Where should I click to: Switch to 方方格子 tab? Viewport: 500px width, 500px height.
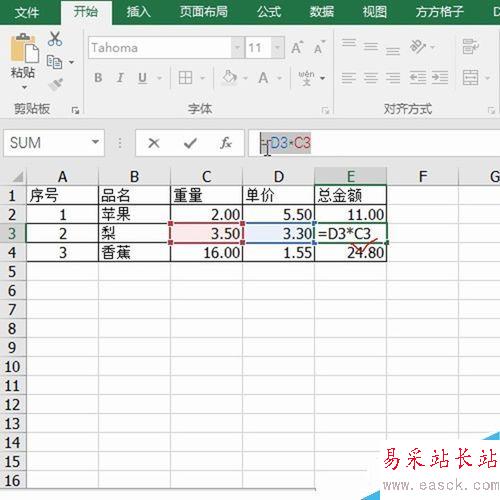click(x=440, y=12)
